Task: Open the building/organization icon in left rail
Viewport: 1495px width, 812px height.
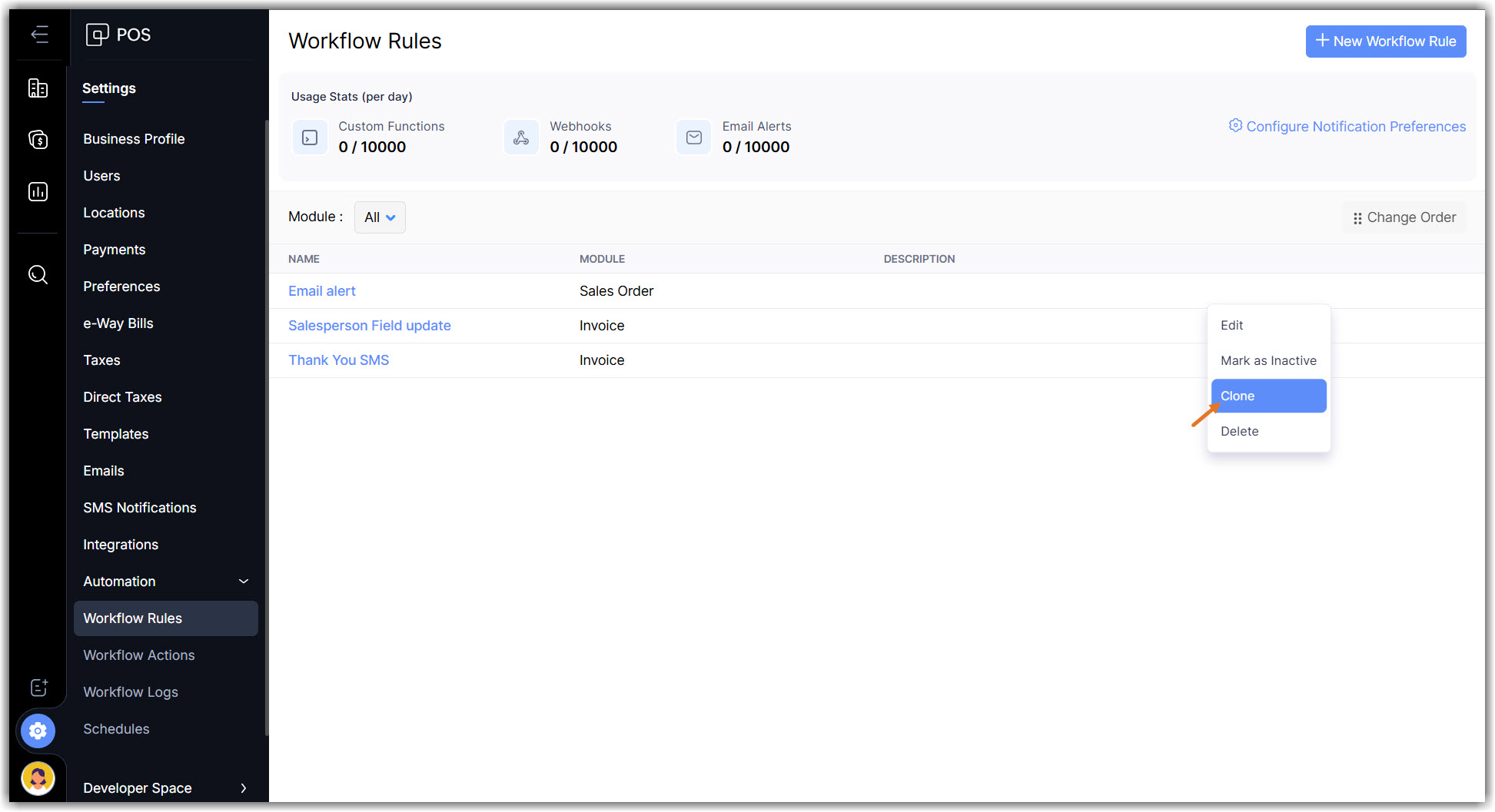Action: (38, 88)
